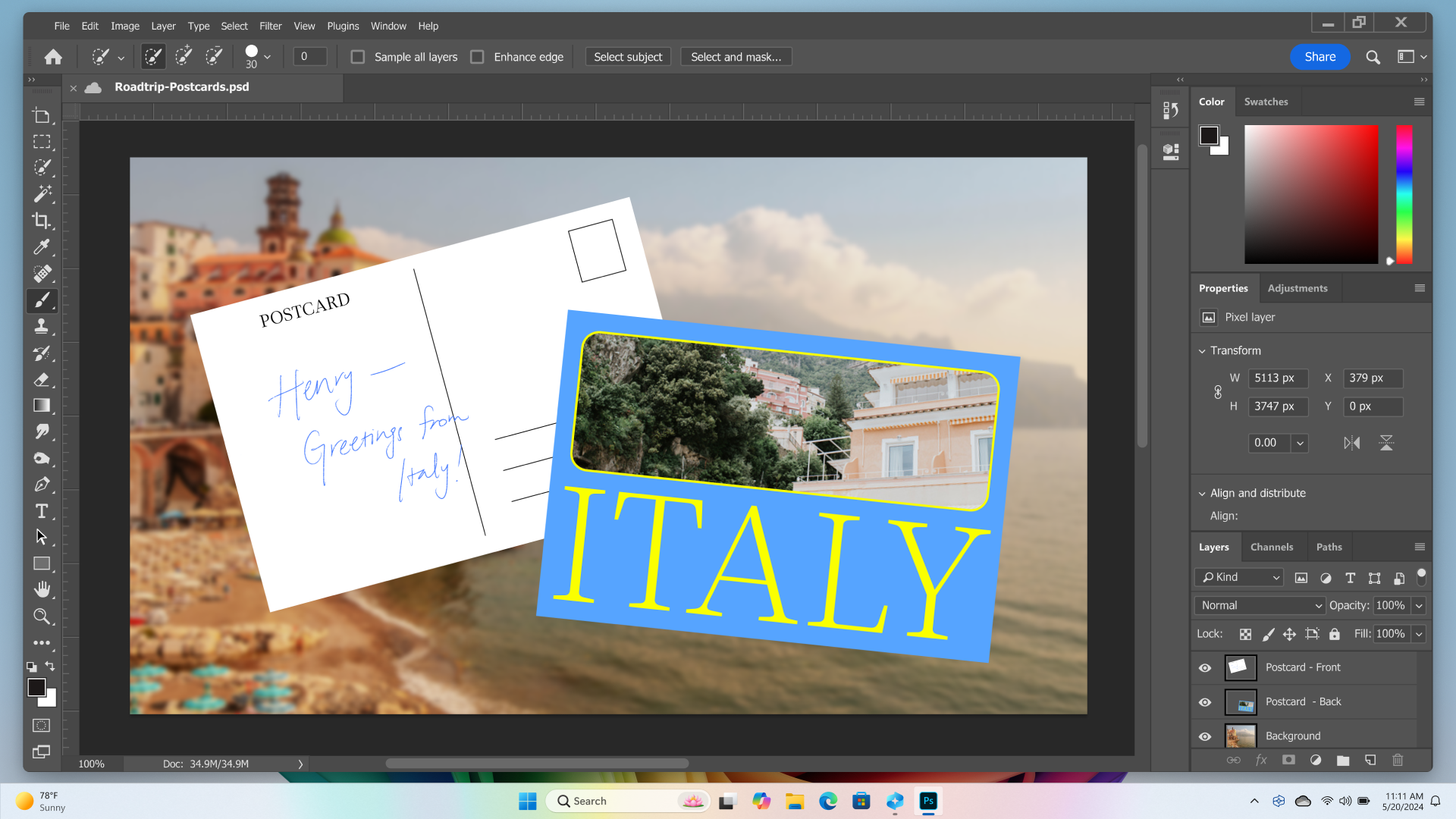The image size is (1456, 819).
Task: Open the Fill dropdown arrow
Action: [x=1419, y=634]
